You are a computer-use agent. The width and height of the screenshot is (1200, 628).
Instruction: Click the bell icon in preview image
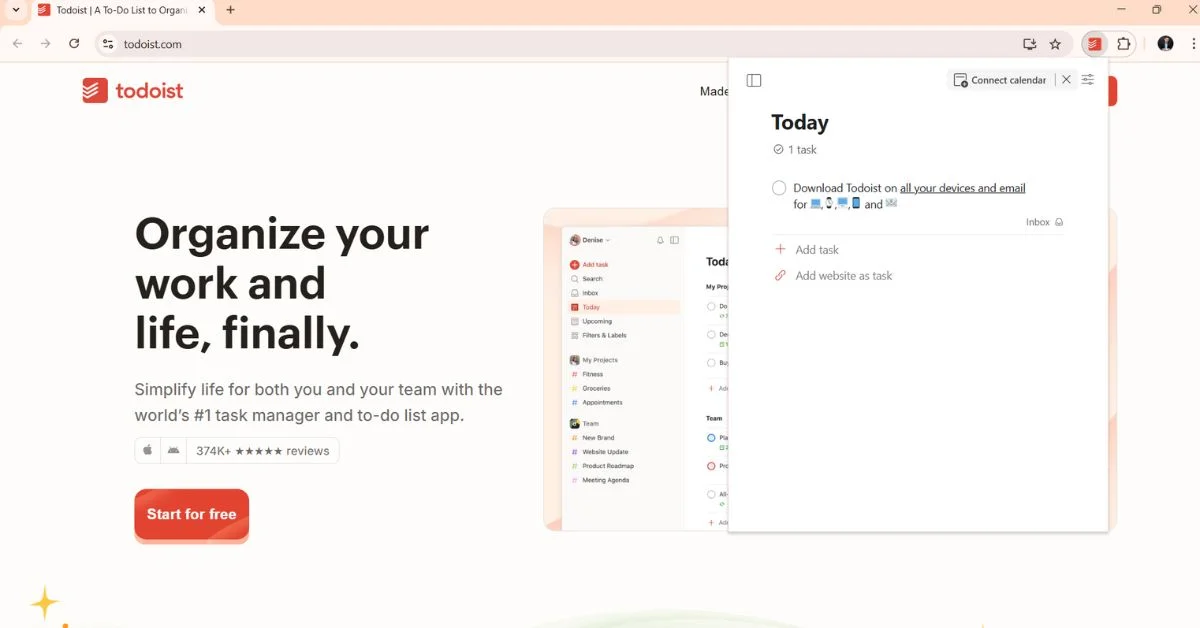pos(660,240)
